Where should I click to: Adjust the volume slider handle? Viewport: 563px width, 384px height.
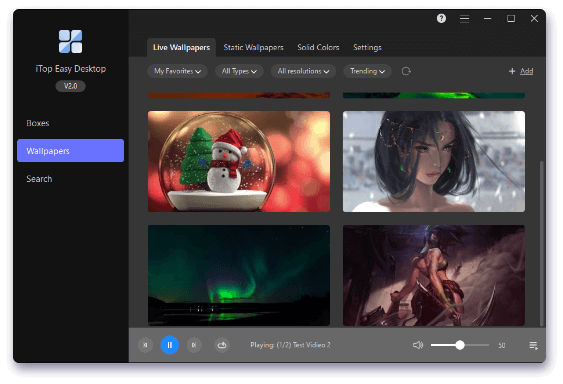tap(460, 345)
